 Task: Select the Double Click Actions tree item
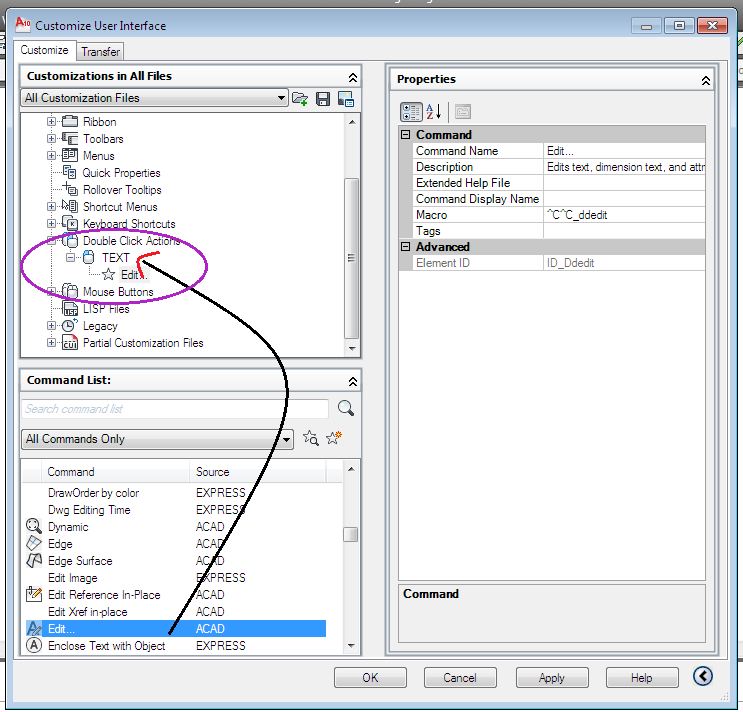(131, 241)
